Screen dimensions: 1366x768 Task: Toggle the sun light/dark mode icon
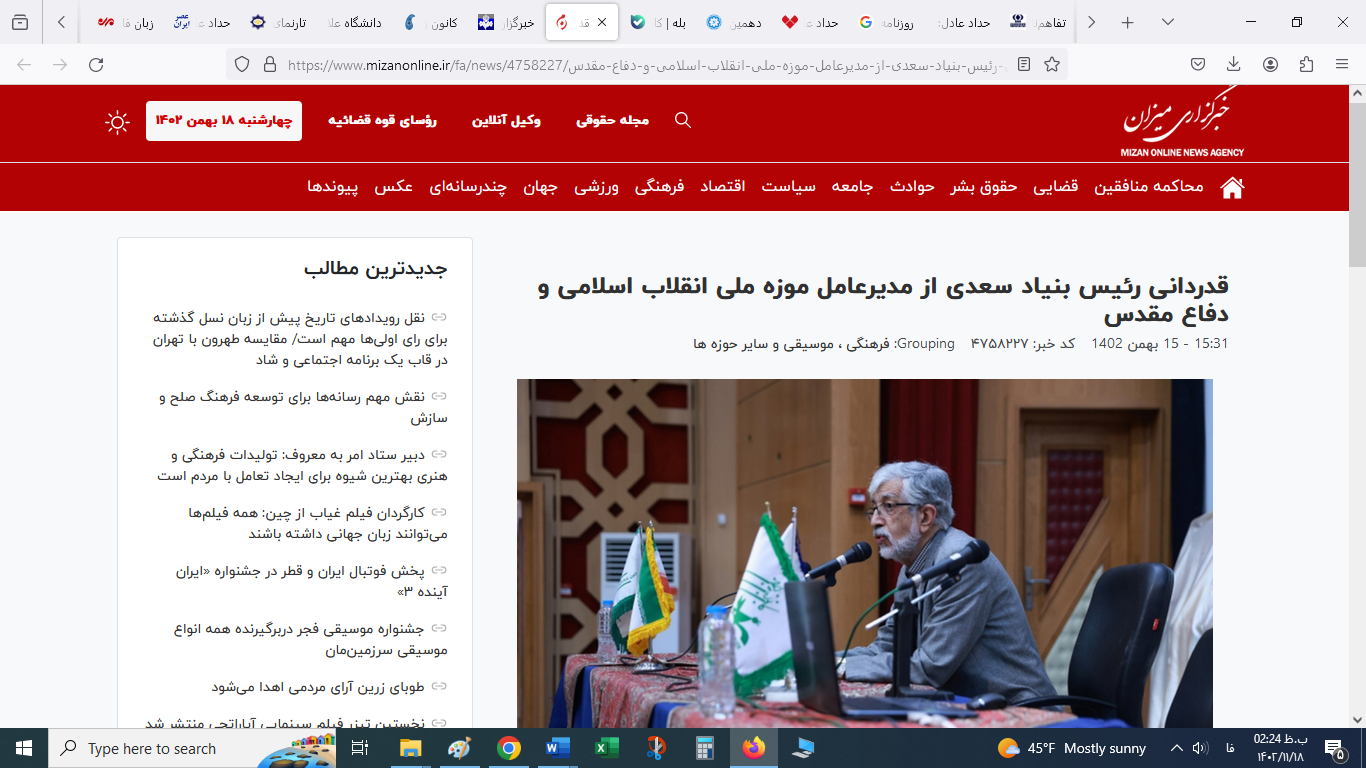click(117, 122)
